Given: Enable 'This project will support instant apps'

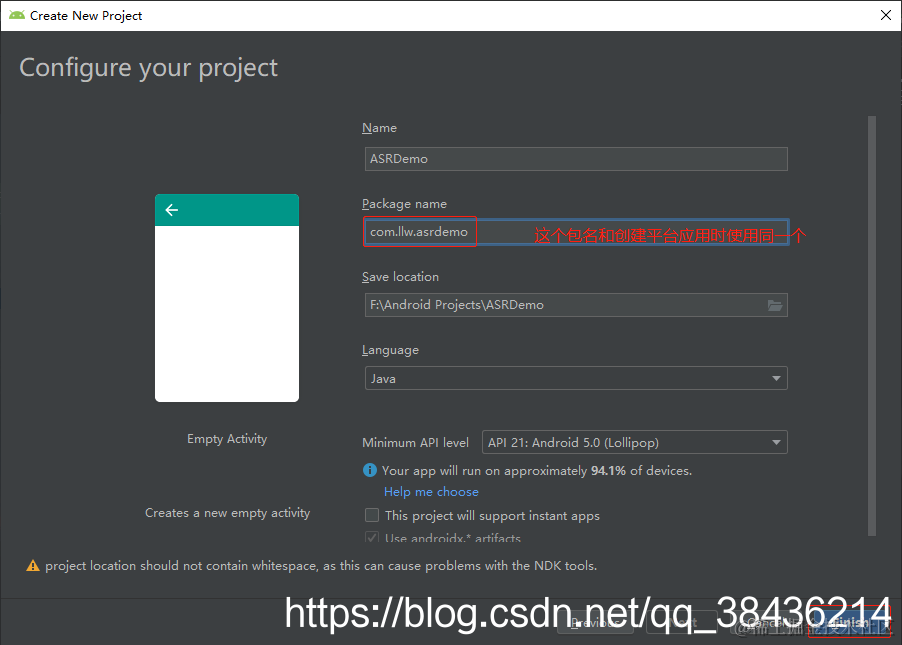Looking at the screenshot, I should tap(372, 514).
